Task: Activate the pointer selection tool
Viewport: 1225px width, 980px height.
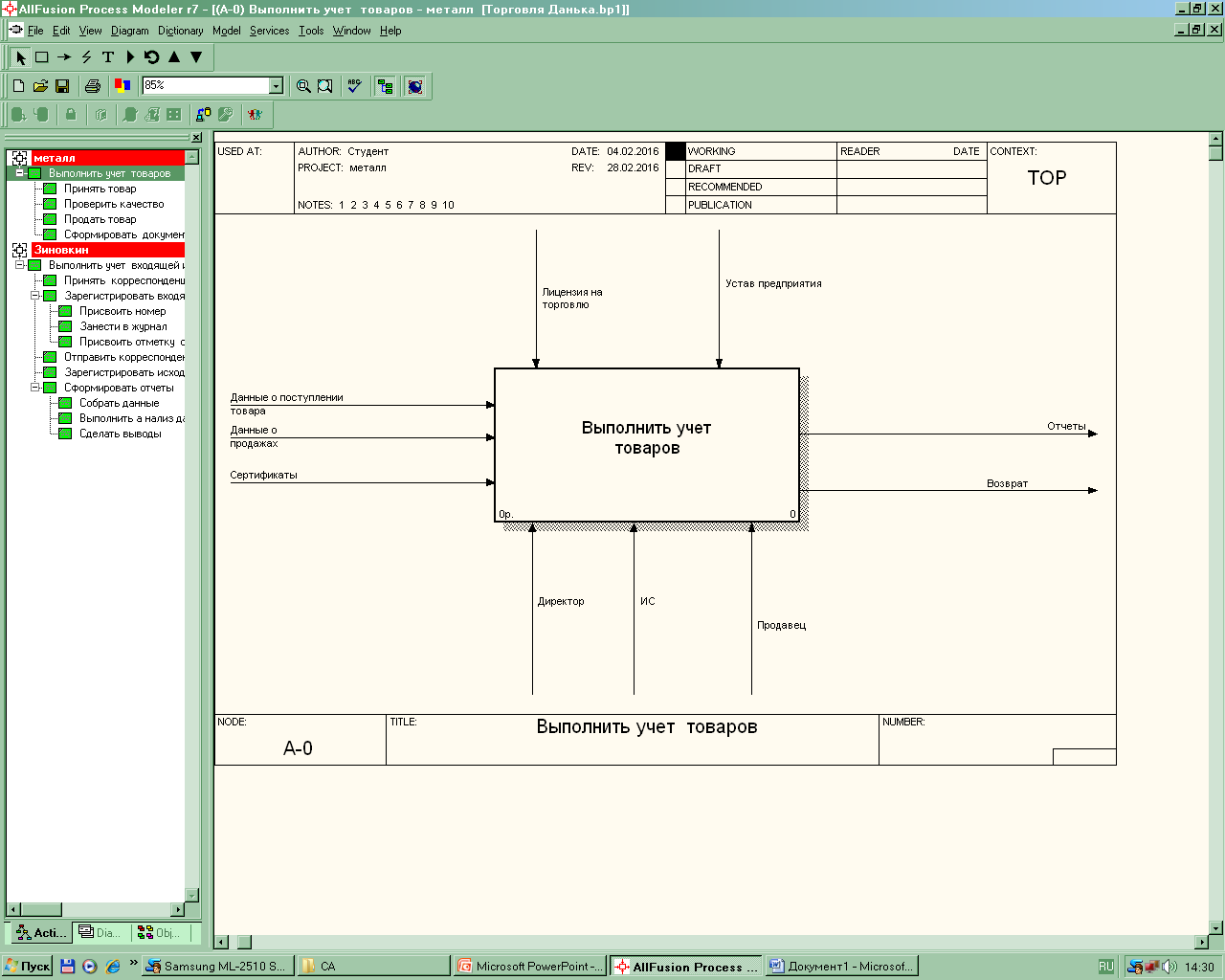Action: click(x=20, y=57)
